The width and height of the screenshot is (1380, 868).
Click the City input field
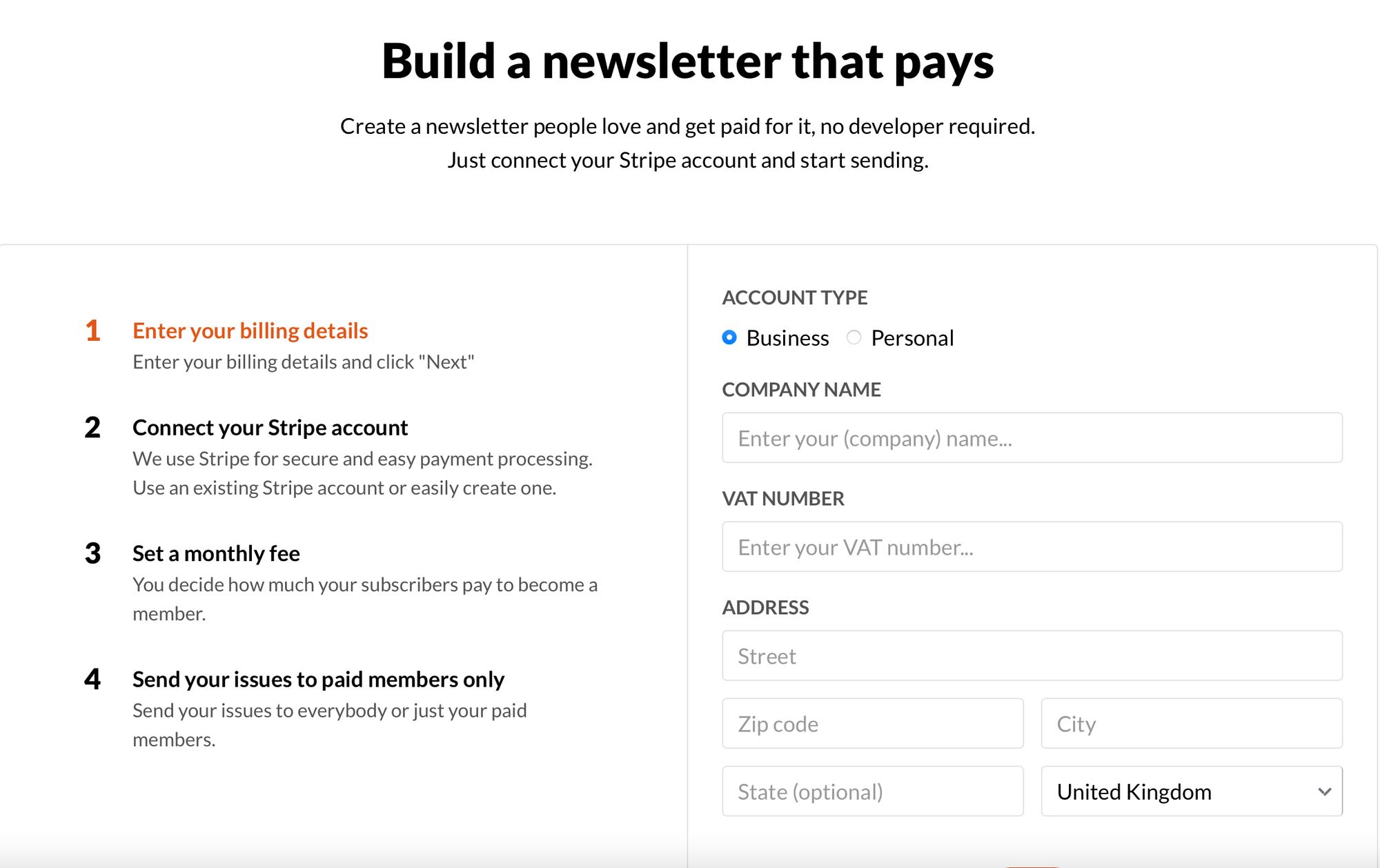1191,723
